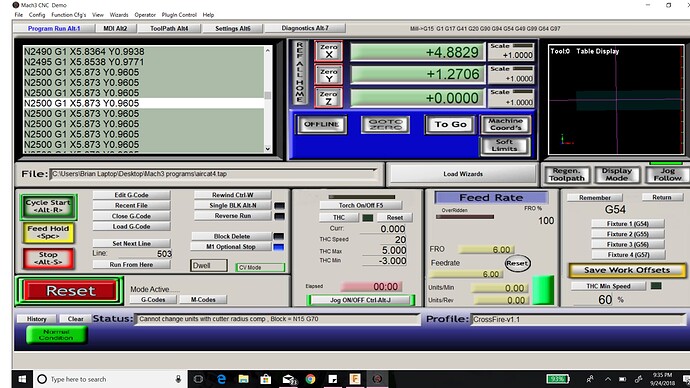This screenshot has height=388, width=690.
Task: Load a G-Code file
Action: (131, 227)
